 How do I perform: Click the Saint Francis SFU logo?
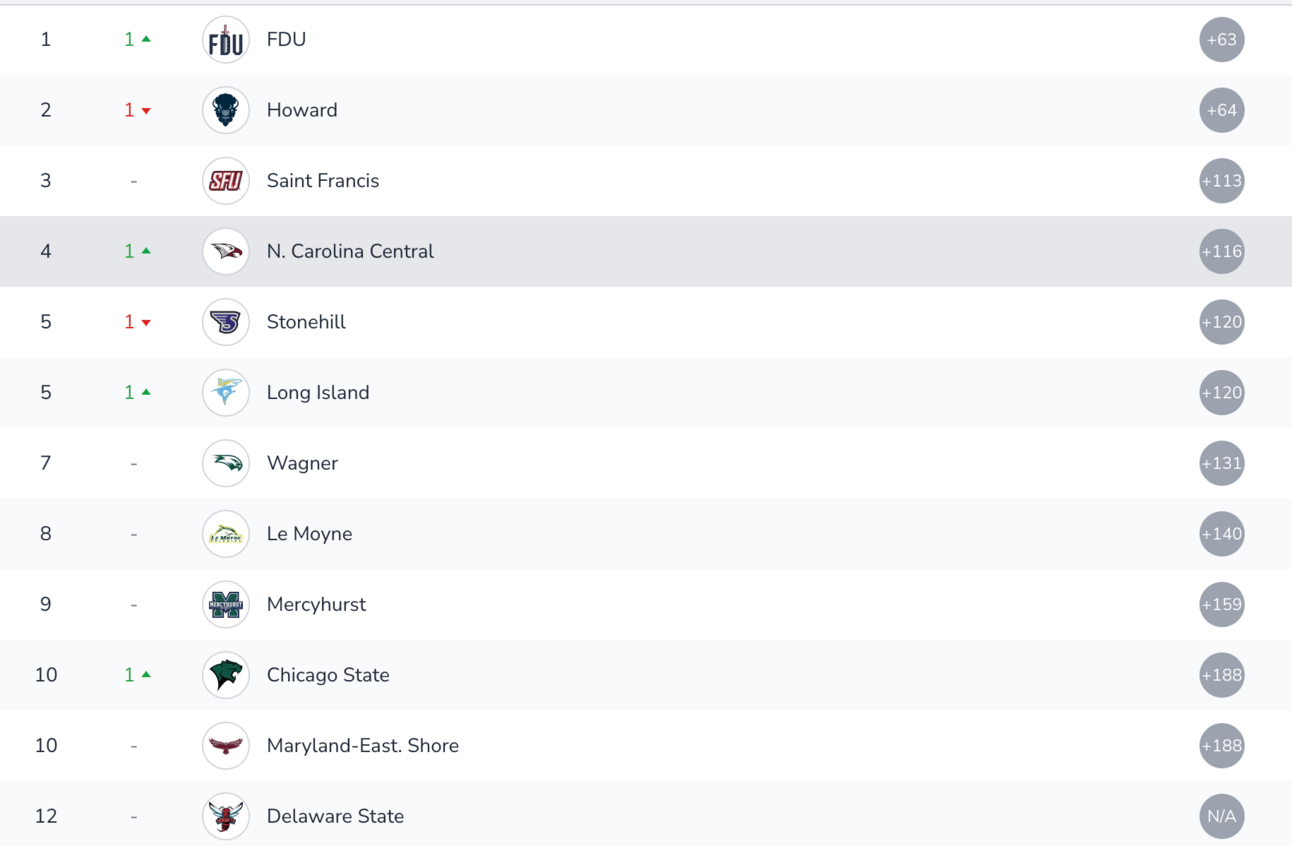pos(225,181)
